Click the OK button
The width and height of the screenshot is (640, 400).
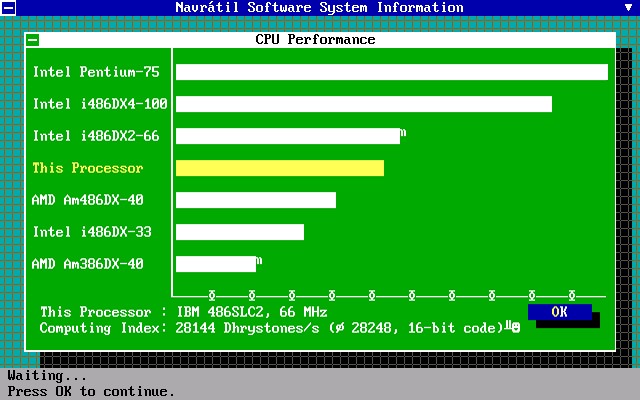(x=560, y=312)
